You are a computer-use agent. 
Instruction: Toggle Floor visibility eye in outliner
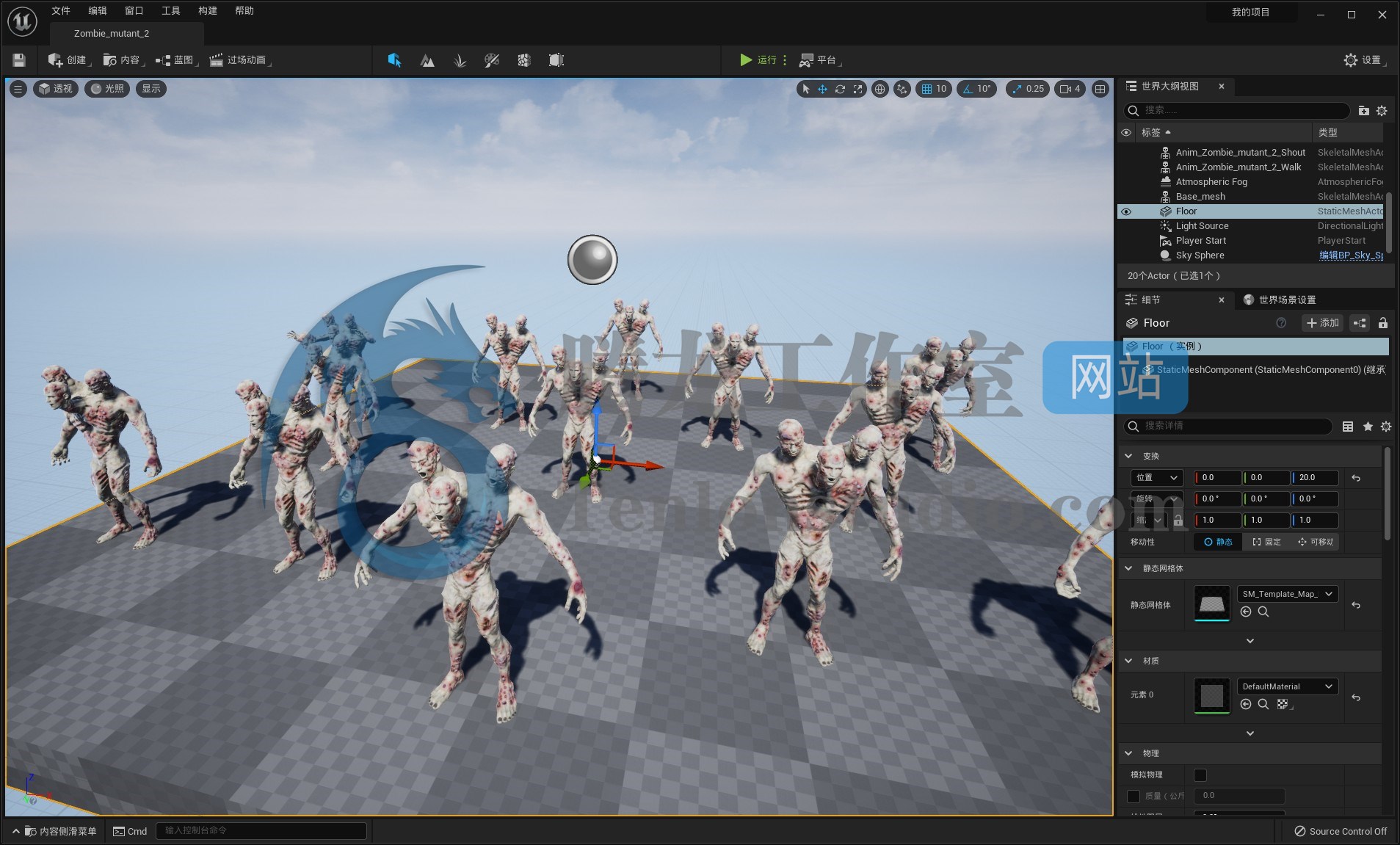pos(1126,211)
